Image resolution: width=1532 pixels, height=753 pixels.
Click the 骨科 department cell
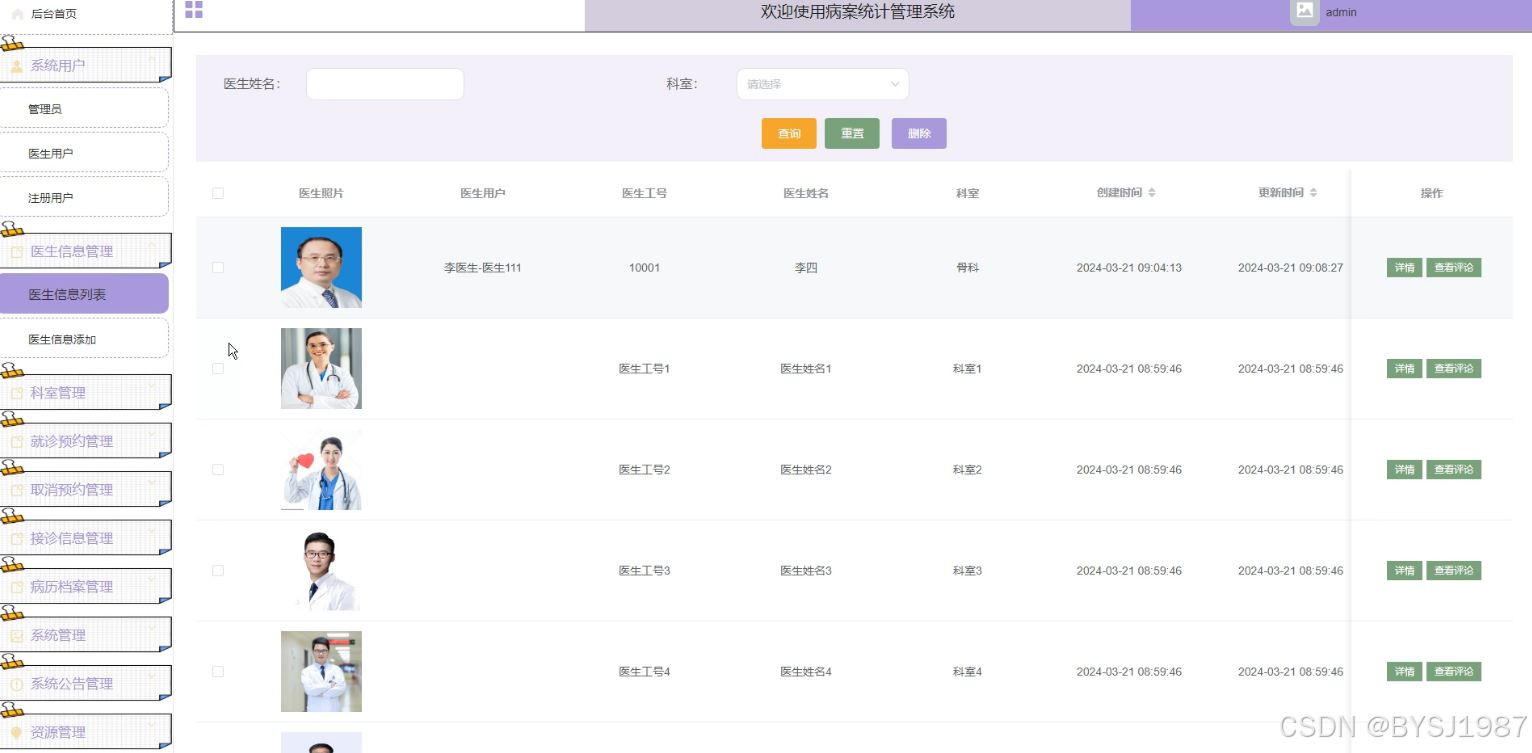(x=967, y=268)
